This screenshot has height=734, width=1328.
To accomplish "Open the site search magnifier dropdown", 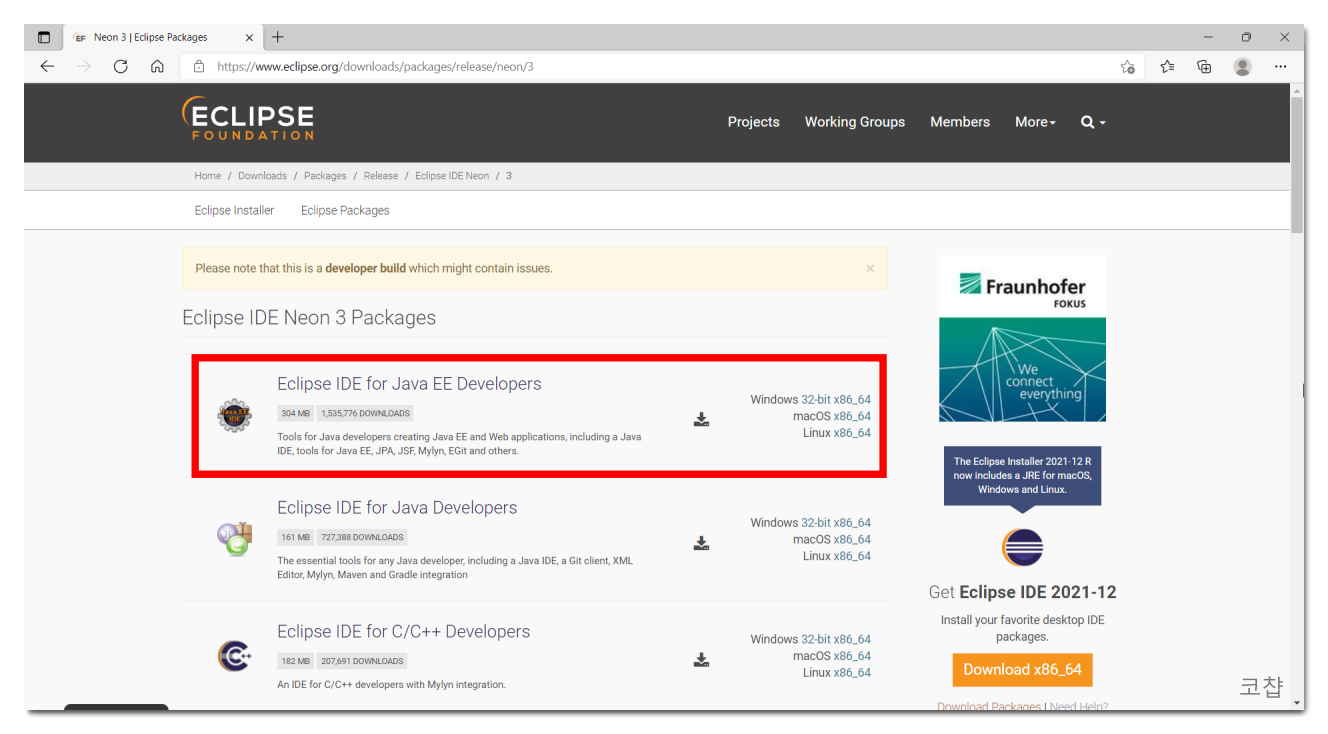I will tap(1093, 122).
